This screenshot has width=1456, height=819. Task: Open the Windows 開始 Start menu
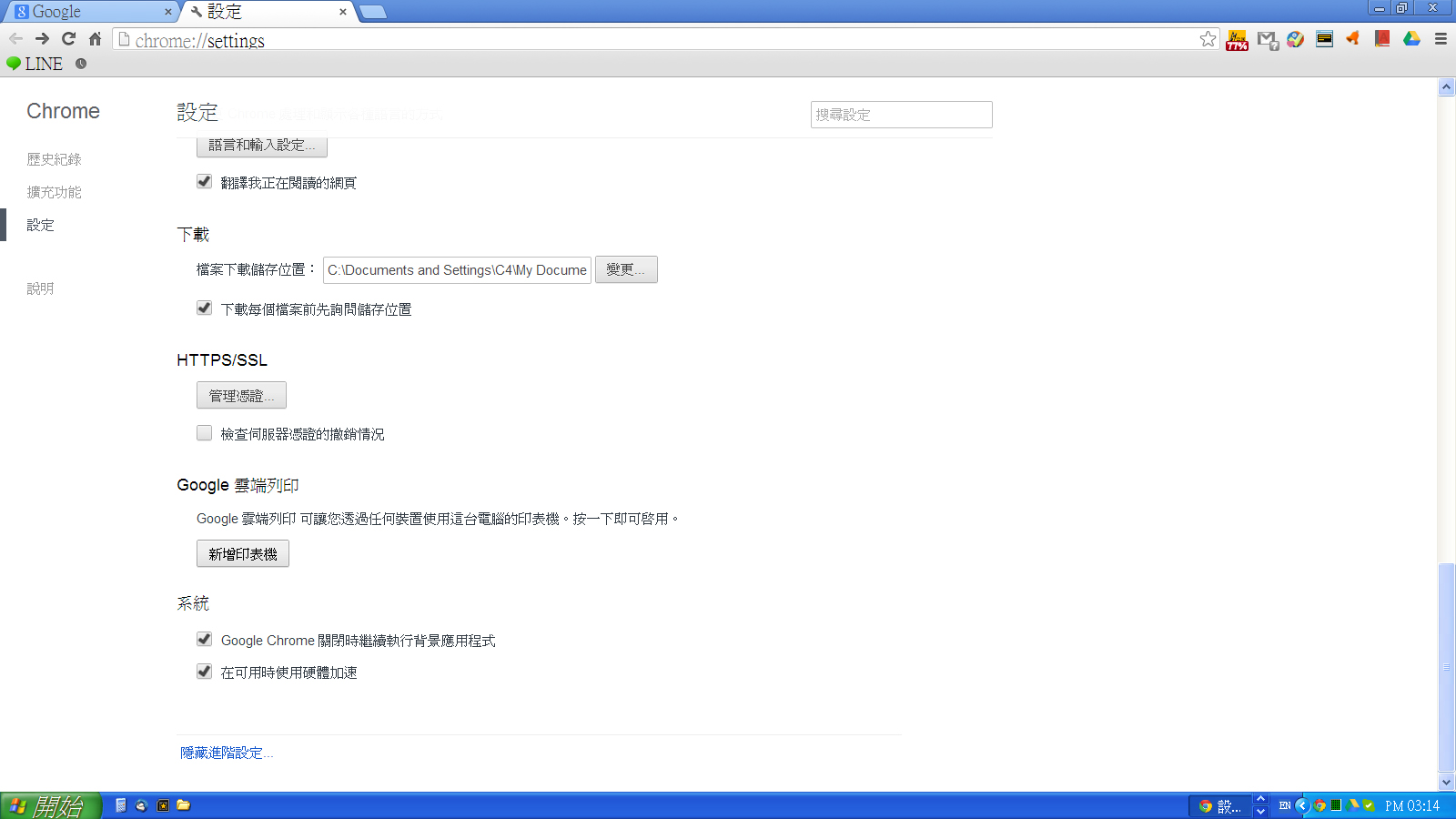(50, 805)
